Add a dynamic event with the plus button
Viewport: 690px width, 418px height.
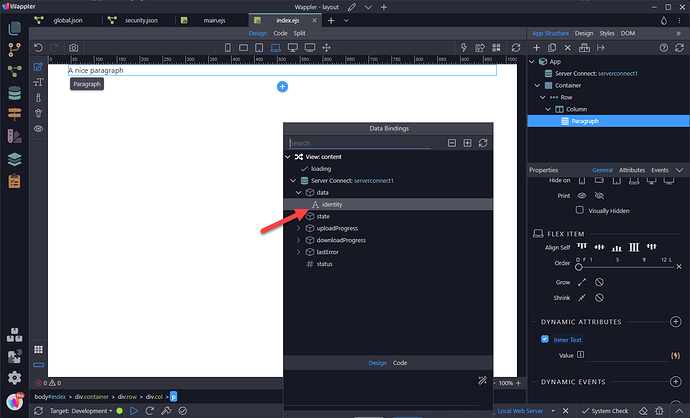675,381
